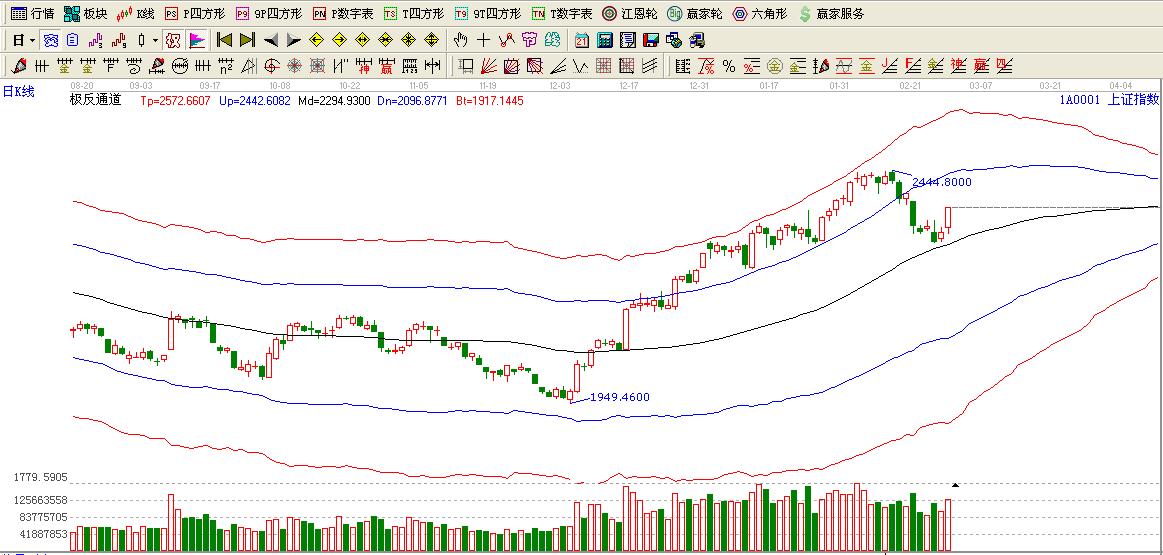1163x555 pixels.
Task: Open the 行情 market quotes view
Action: [x=32, y=14]
